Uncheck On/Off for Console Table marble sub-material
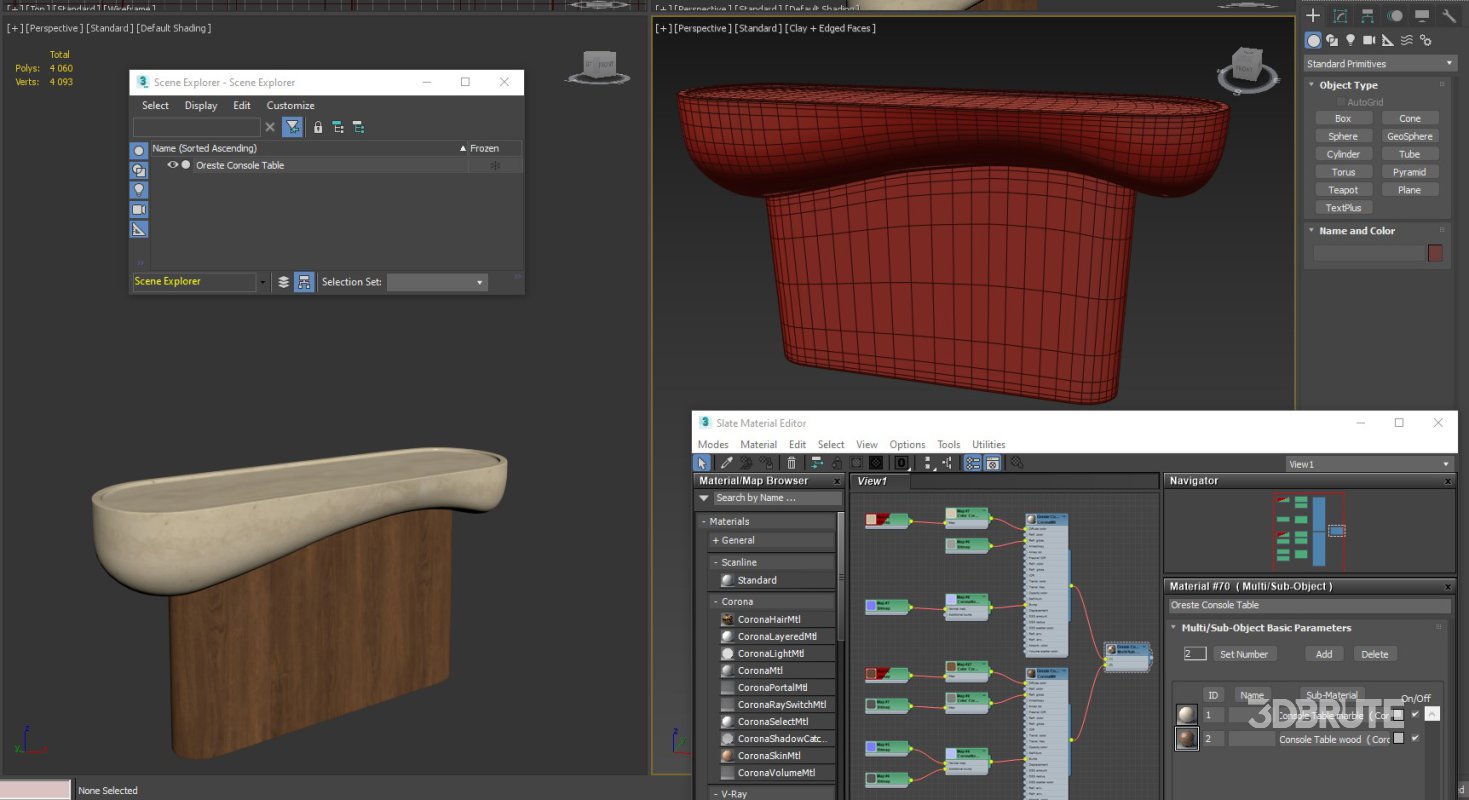 (x=1415, y=714)
